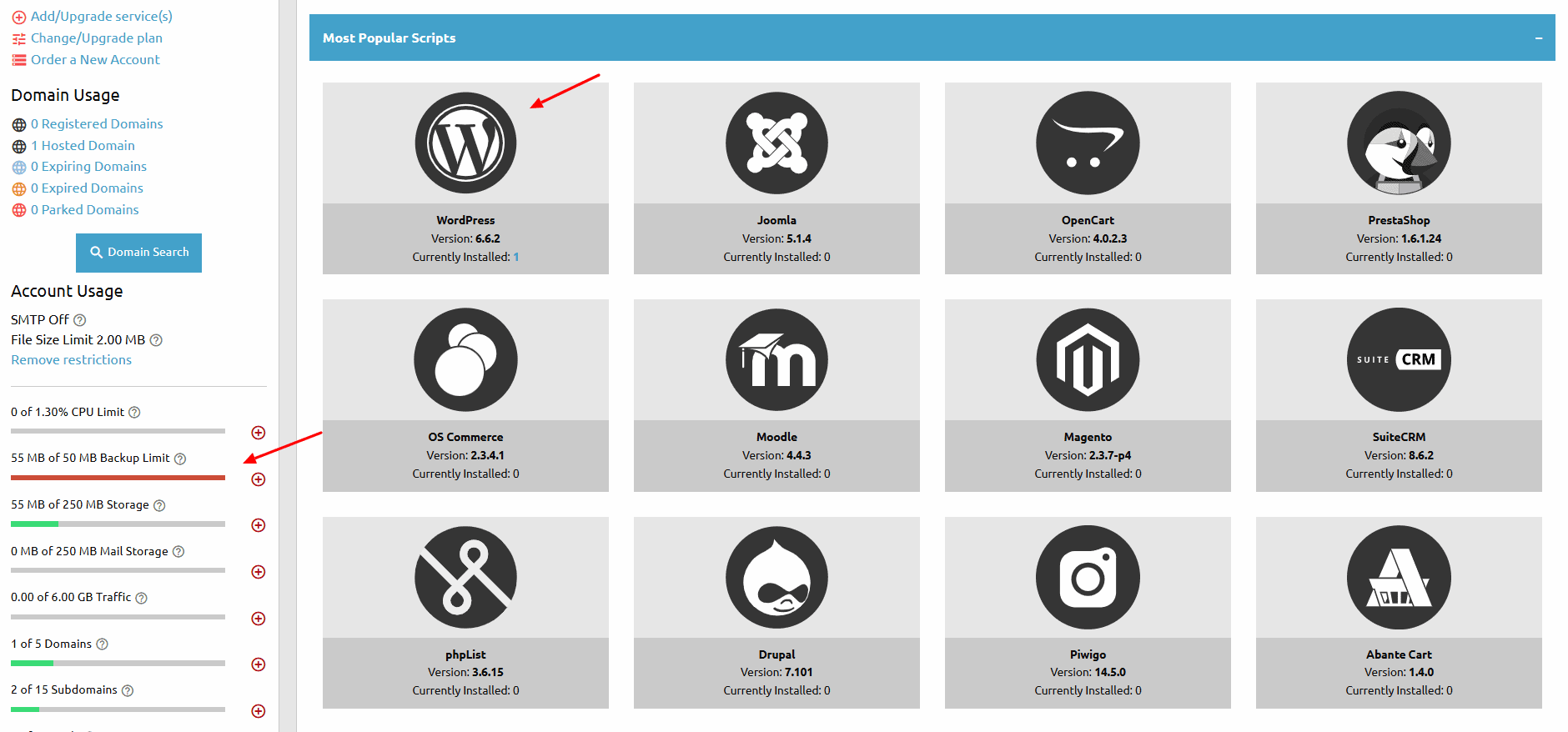This screenshot has height=732, width=1568.
Task: Open Add/Upgrade service(s) link
Action: [x=101, y=17]
